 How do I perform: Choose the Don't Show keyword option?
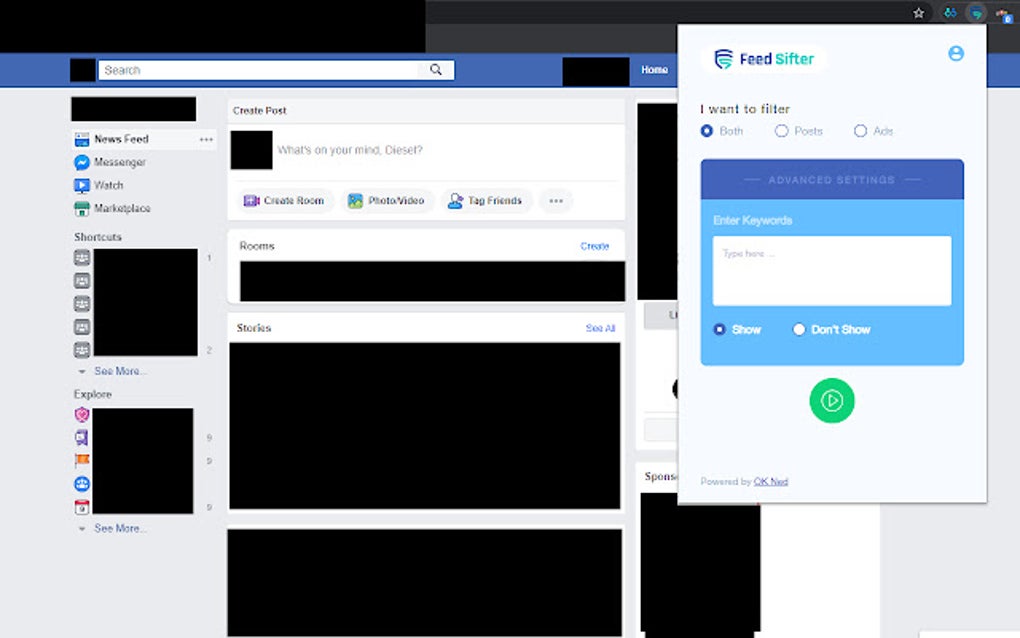[x=799, y=329]
